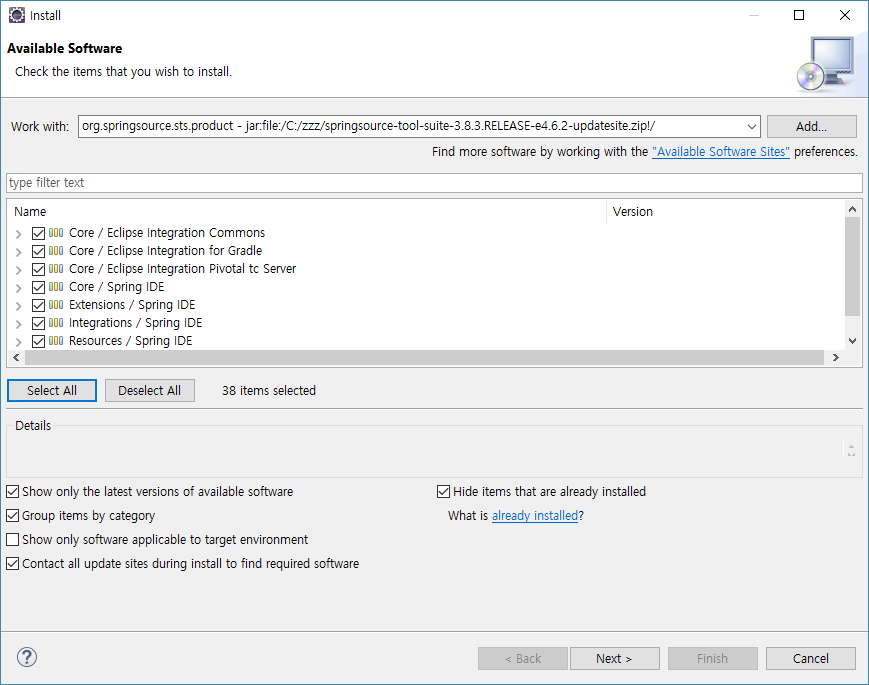The image size is (869, 685).
Task: Click the horizontal scrollbar thumb of software list
Action: [x=425, y=357]
